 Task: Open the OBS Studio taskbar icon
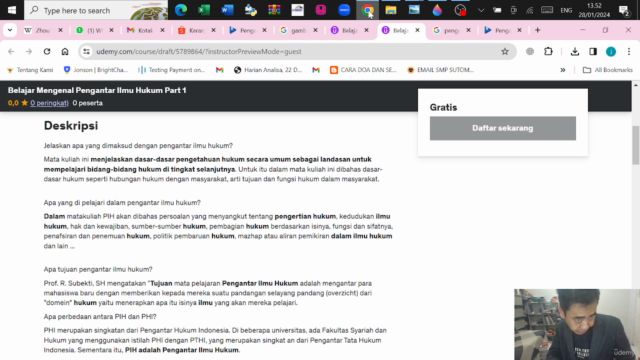pos(460,10)
